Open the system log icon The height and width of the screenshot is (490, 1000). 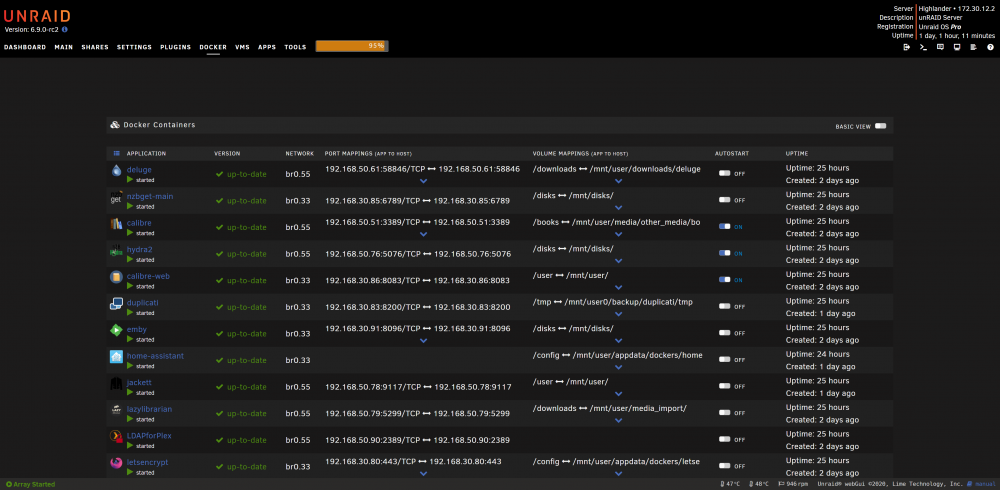point(973,47)
